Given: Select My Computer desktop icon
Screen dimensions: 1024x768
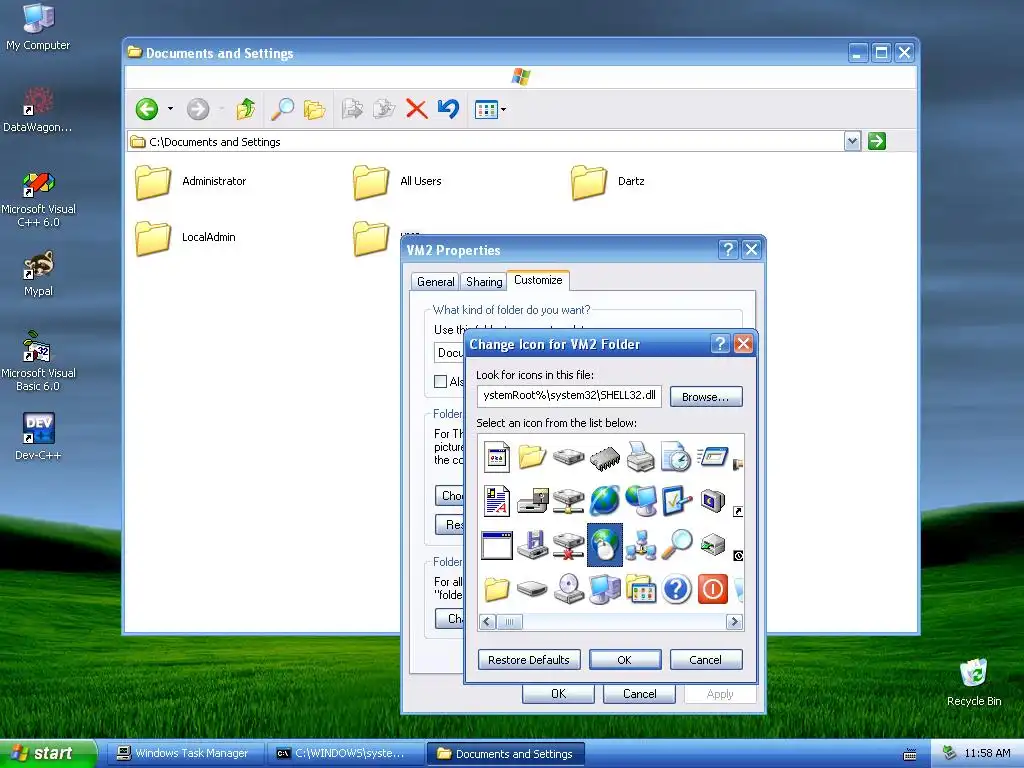Looking at the screenshot, I should 38,27.
